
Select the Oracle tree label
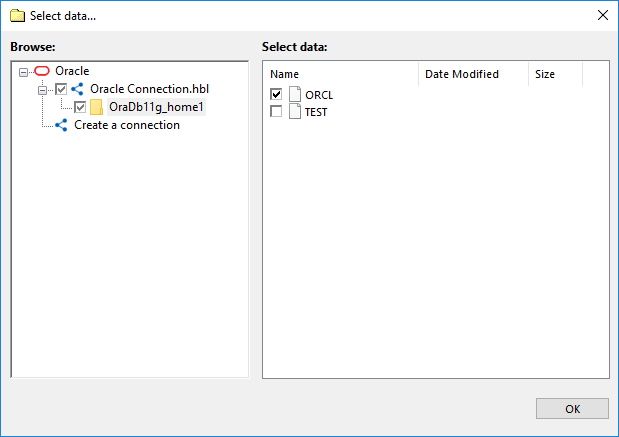point(72,71)
